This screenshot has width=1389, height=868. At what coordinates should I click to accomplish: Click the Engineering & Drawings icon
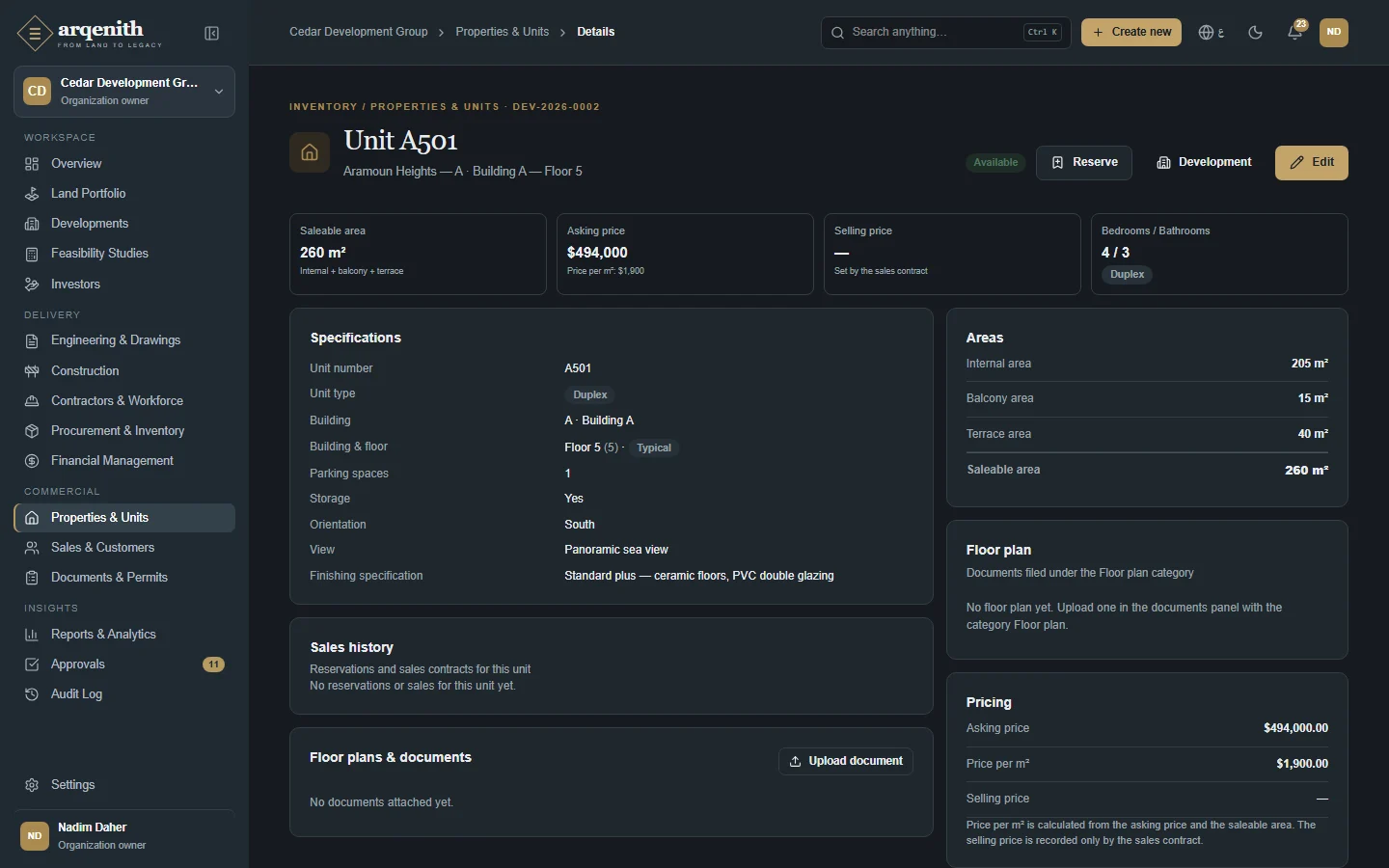(32, 340)
